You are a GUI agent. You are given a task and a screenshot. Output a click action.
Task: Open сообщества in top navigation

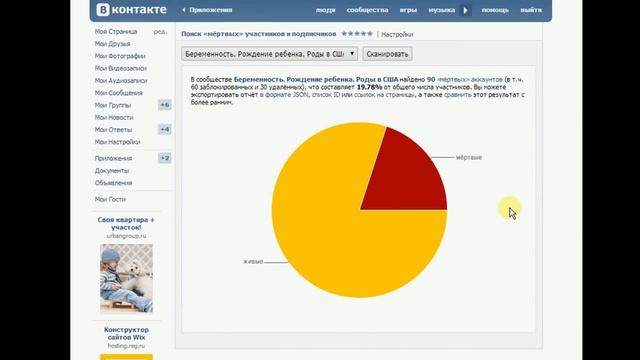coord(367,10)
